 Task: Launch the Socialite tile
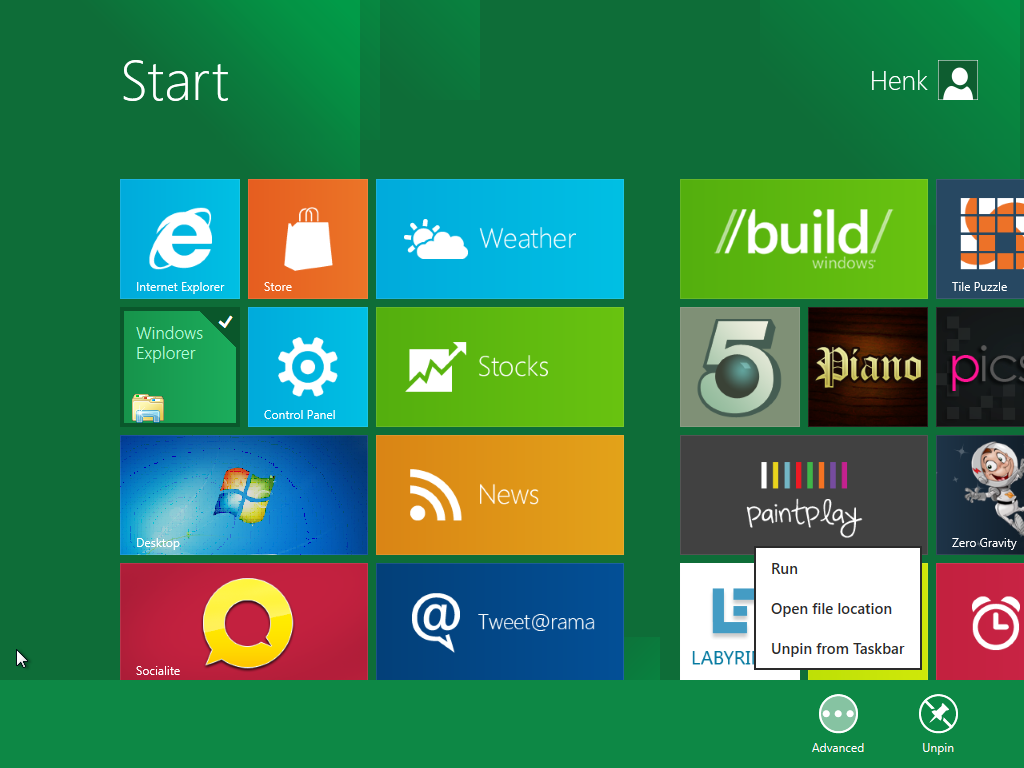pyautogui.click(x=244, y=621)
